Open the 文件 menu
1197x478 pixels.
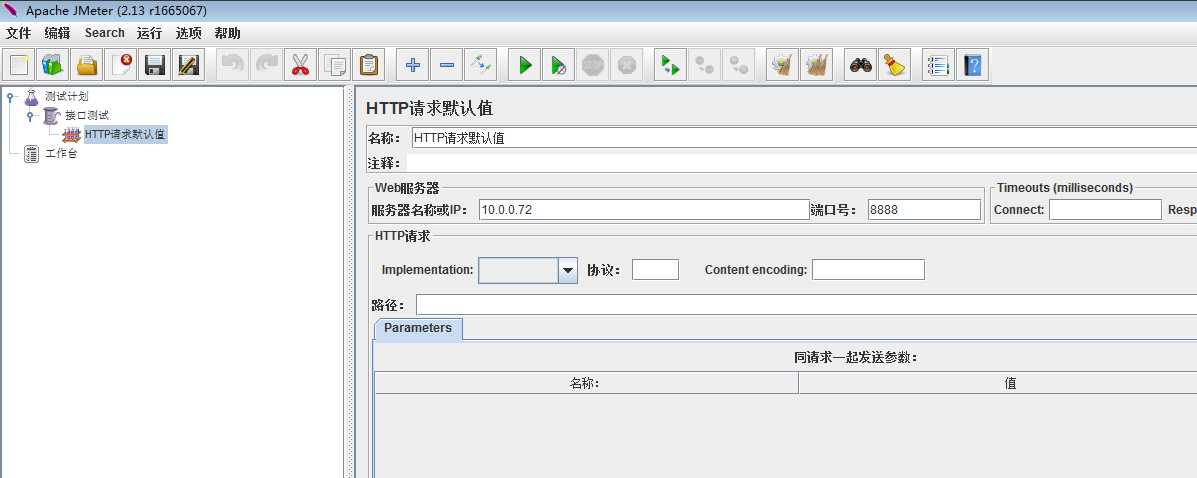coord(18,33)
